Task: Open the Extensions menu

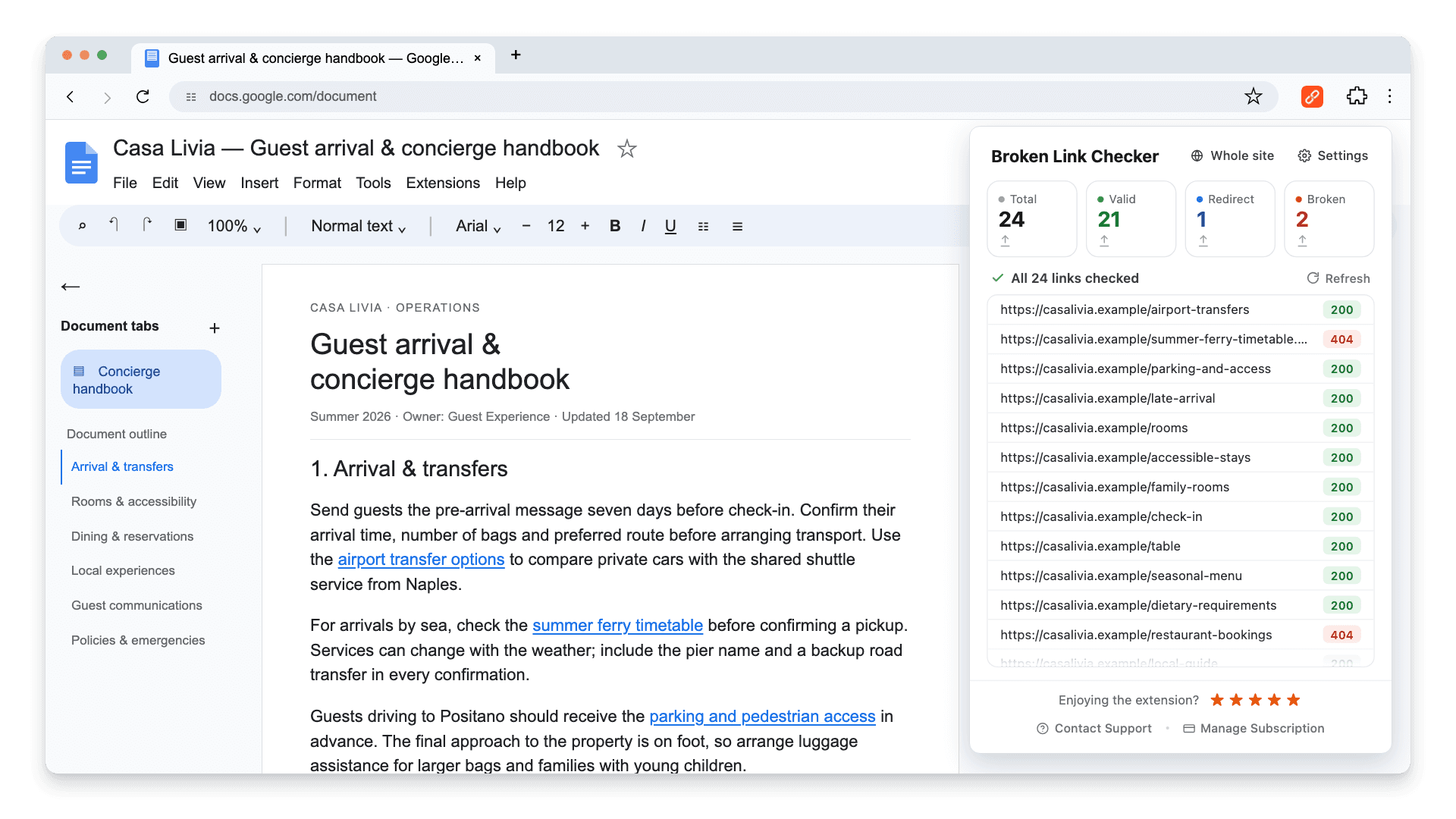Action: coord(443,183)
